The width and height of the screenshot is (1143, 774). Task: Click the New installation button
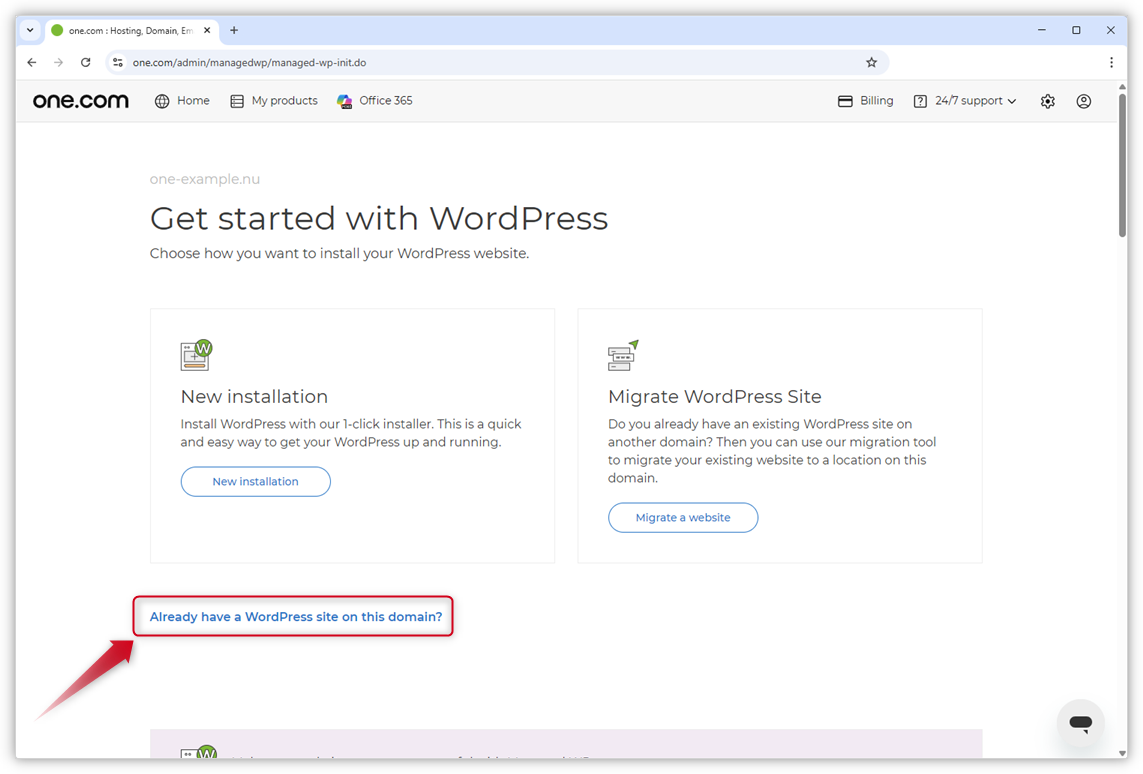click(x=255, y=482)
